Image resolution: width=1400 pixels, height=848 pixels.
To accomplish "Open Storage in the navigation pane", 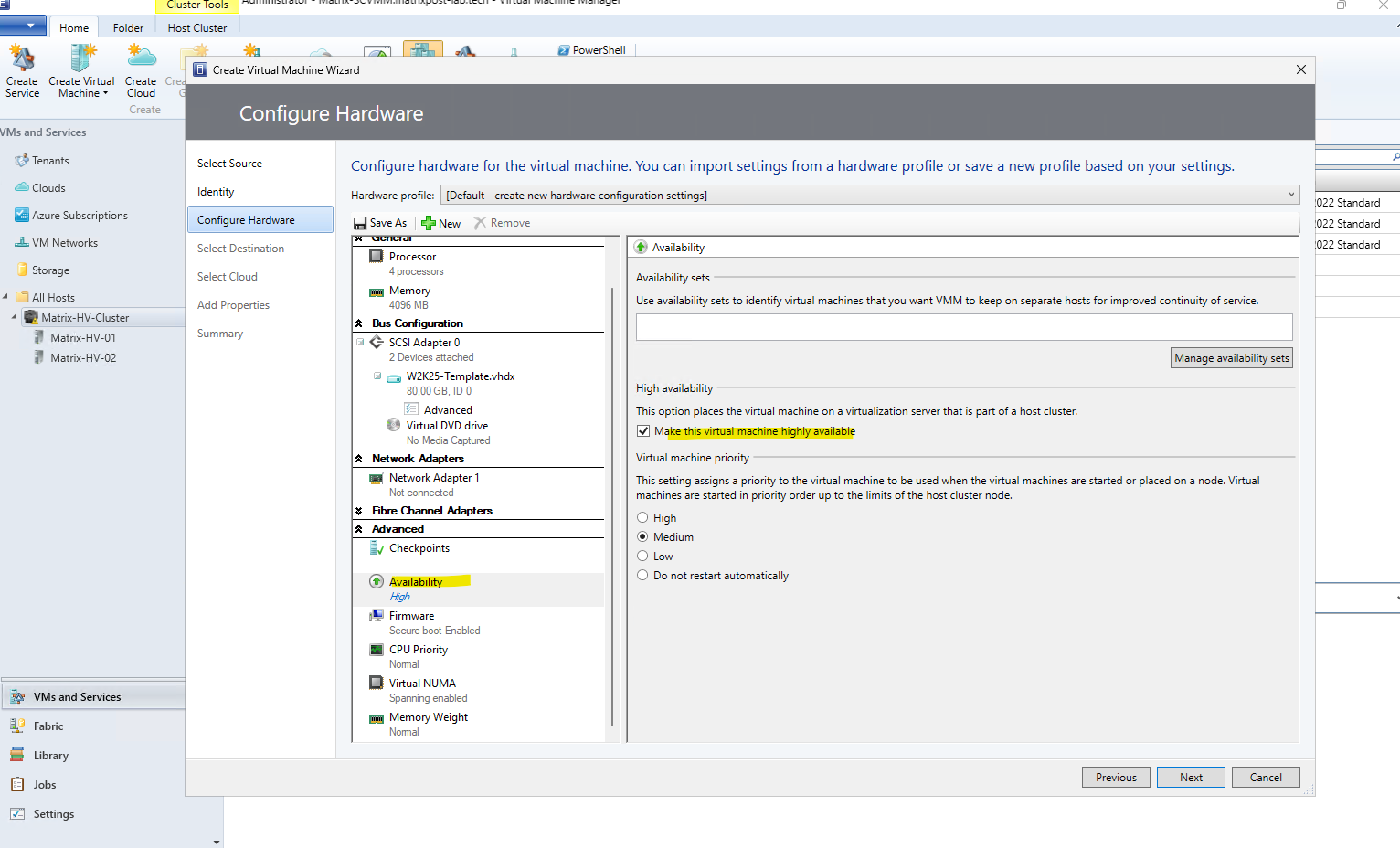I will point(50,270).
